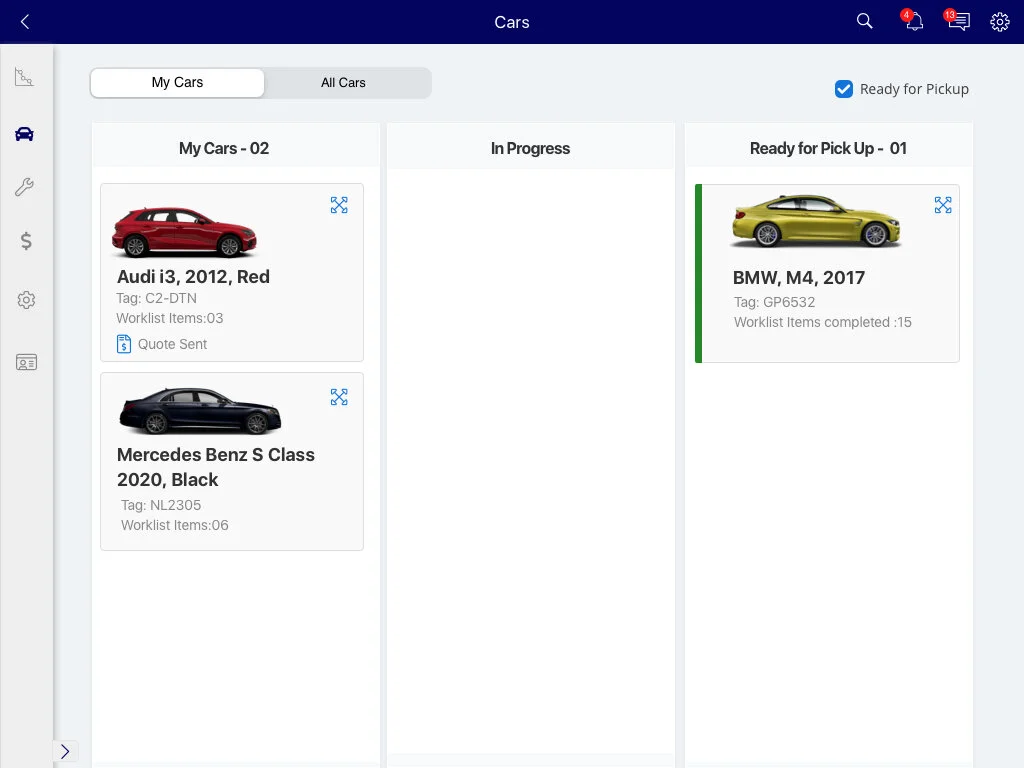Switch to the My Cars tab
1024x768 pixels.
178,83
